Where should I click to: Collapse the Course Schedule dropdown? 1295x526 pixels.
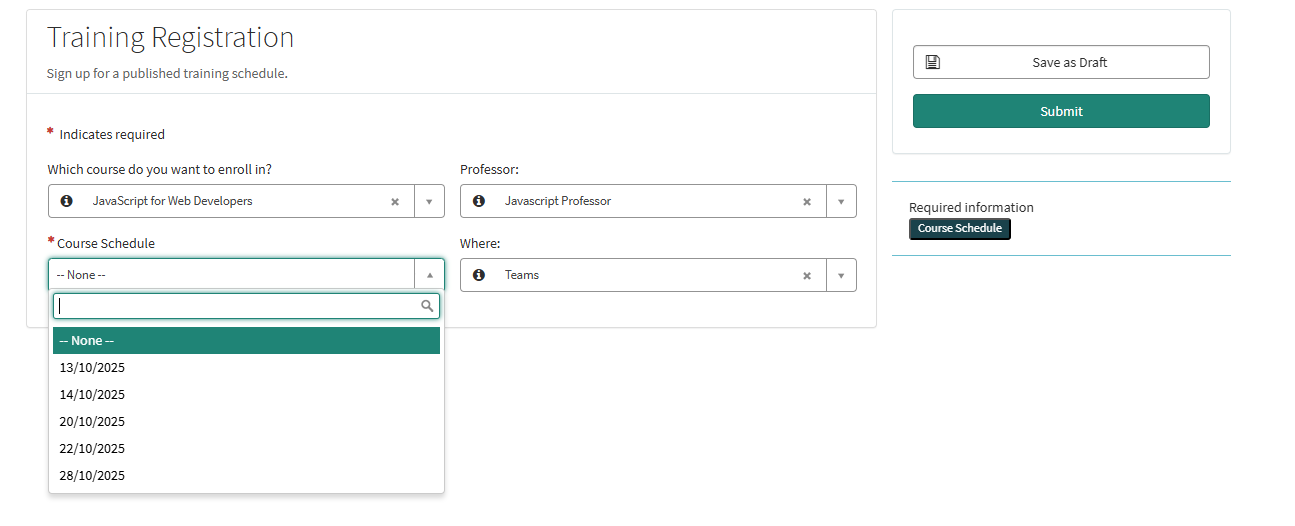429,275
